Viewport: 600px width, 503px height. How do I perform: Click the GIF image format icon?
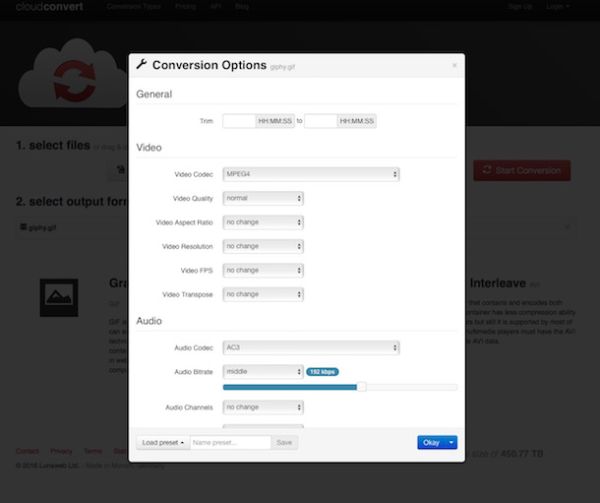coord(59,298)
